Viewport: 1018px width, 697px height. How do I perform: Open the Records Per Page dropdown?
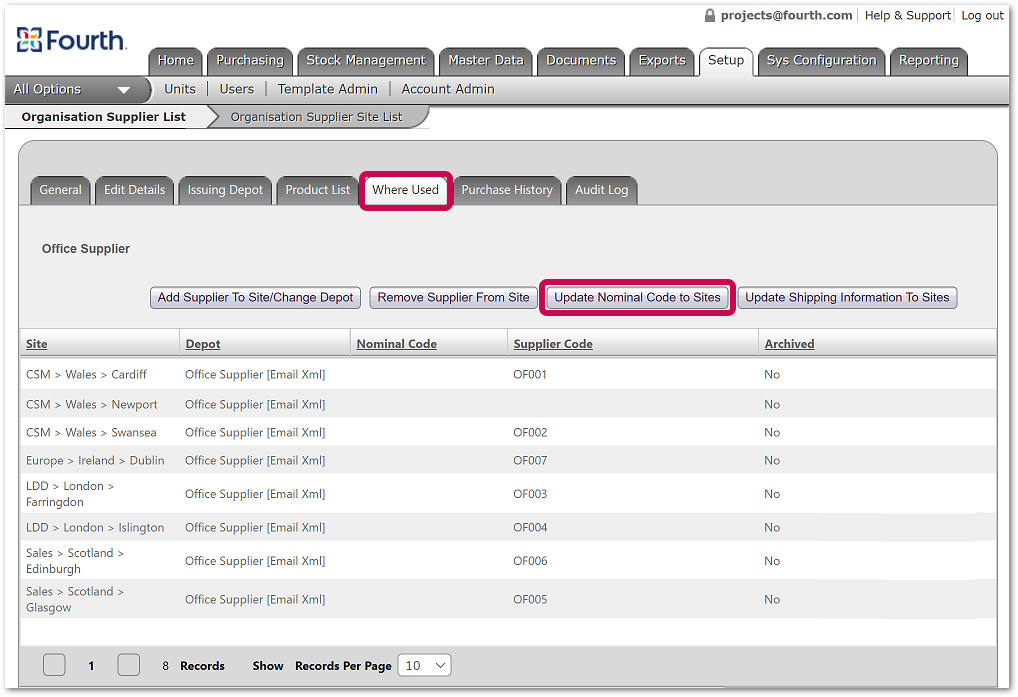[x=425, y=665]
